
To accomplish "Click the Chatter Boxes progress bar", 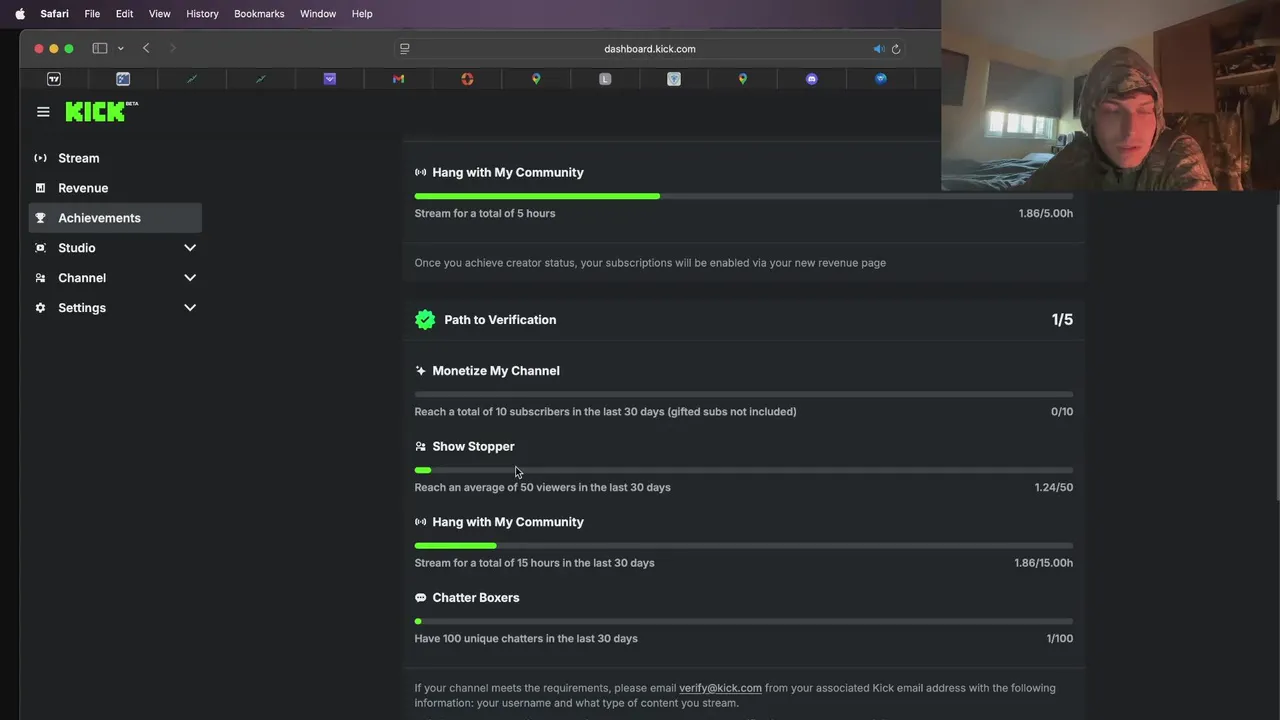I will point(744,621).
